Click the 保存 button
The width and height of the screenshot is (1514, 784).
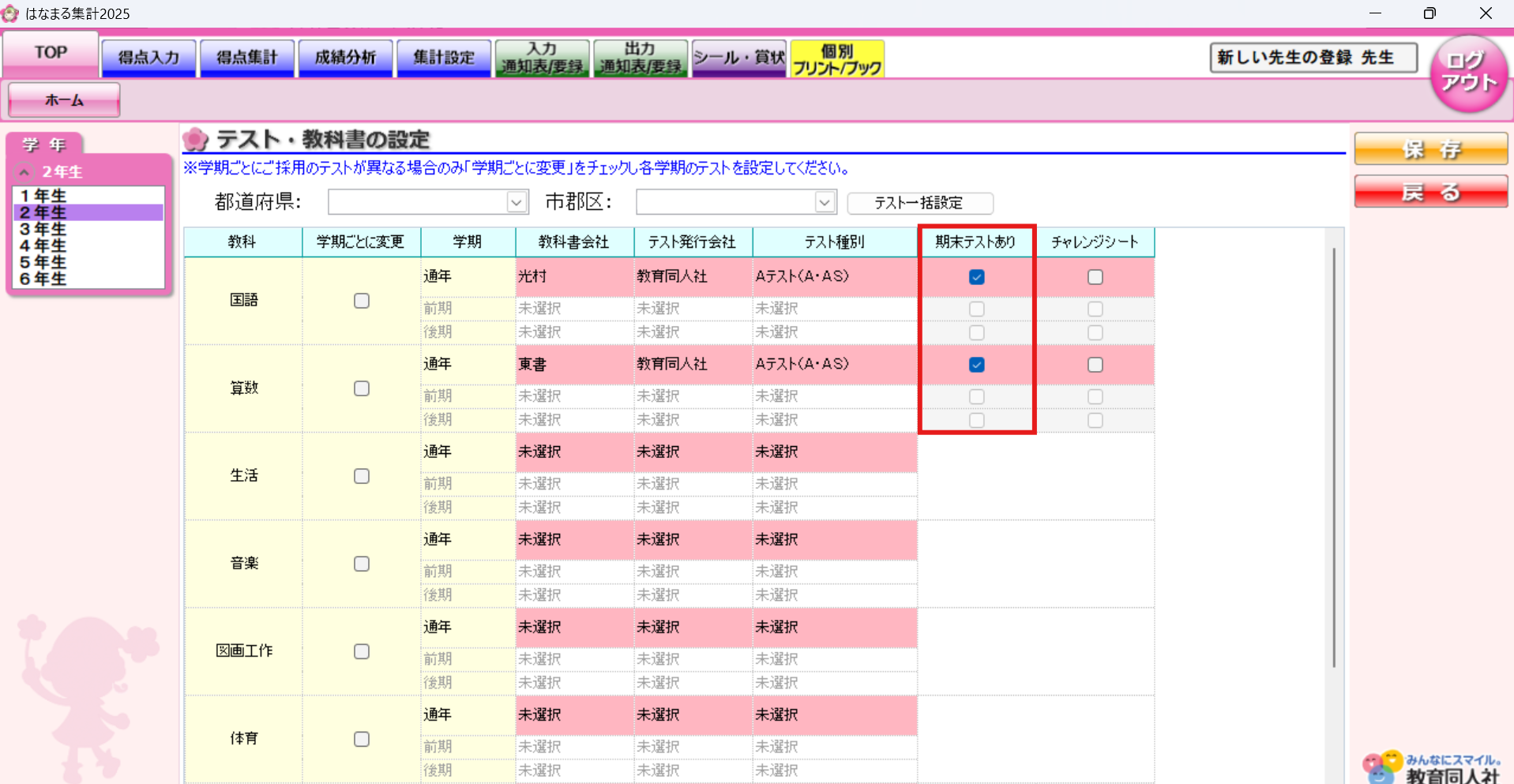click(x=1430, y=148)
